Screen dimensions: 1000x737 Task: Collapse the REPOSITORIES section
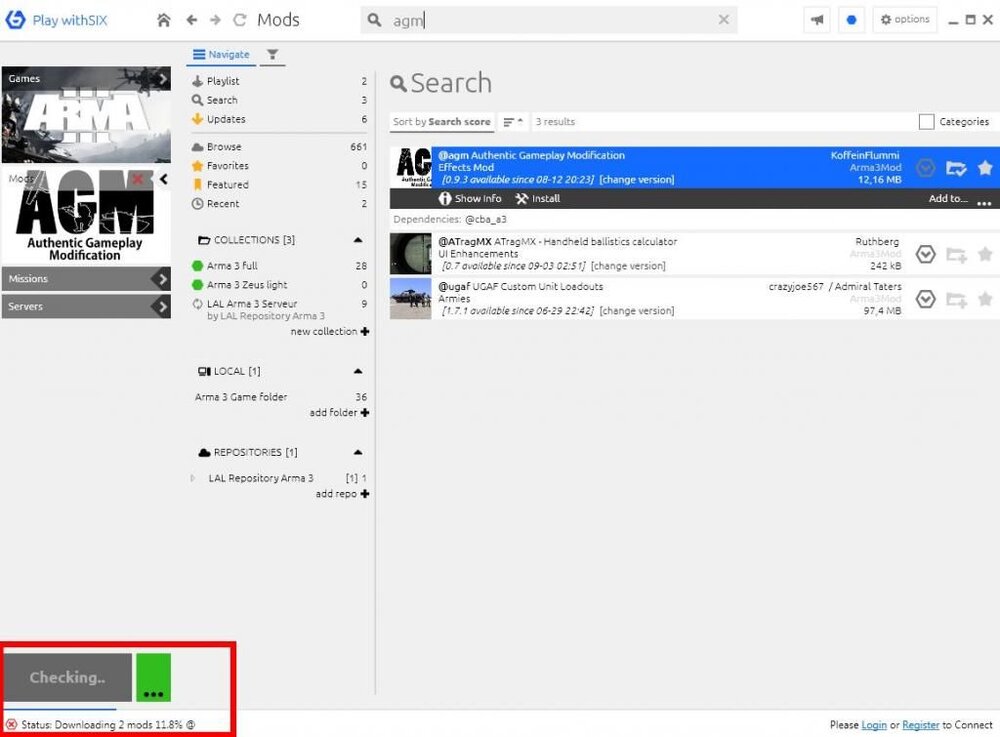tap(358, 452)
